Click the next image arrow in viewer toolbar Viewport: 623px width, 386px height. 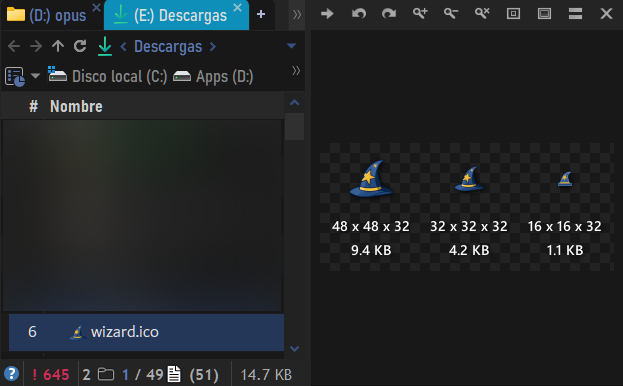point(327,14)
